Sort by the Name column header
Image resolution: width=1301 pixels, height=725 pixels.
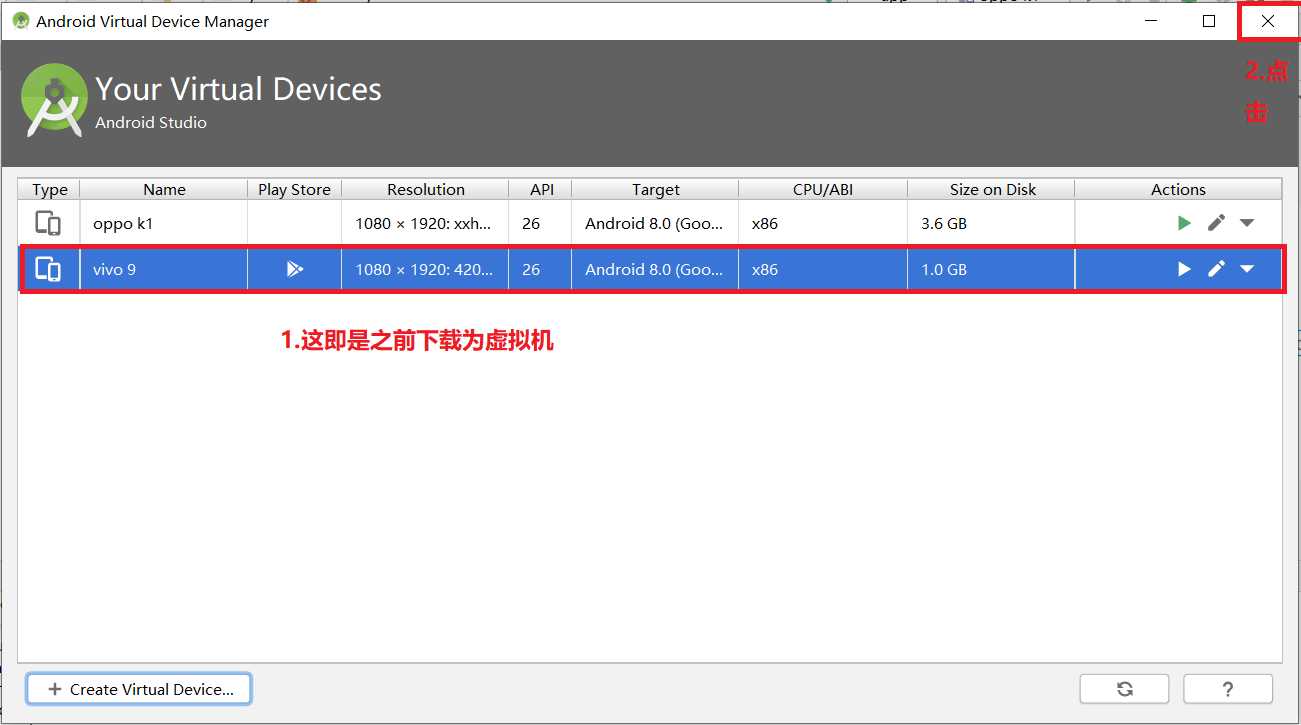(164, 189)
